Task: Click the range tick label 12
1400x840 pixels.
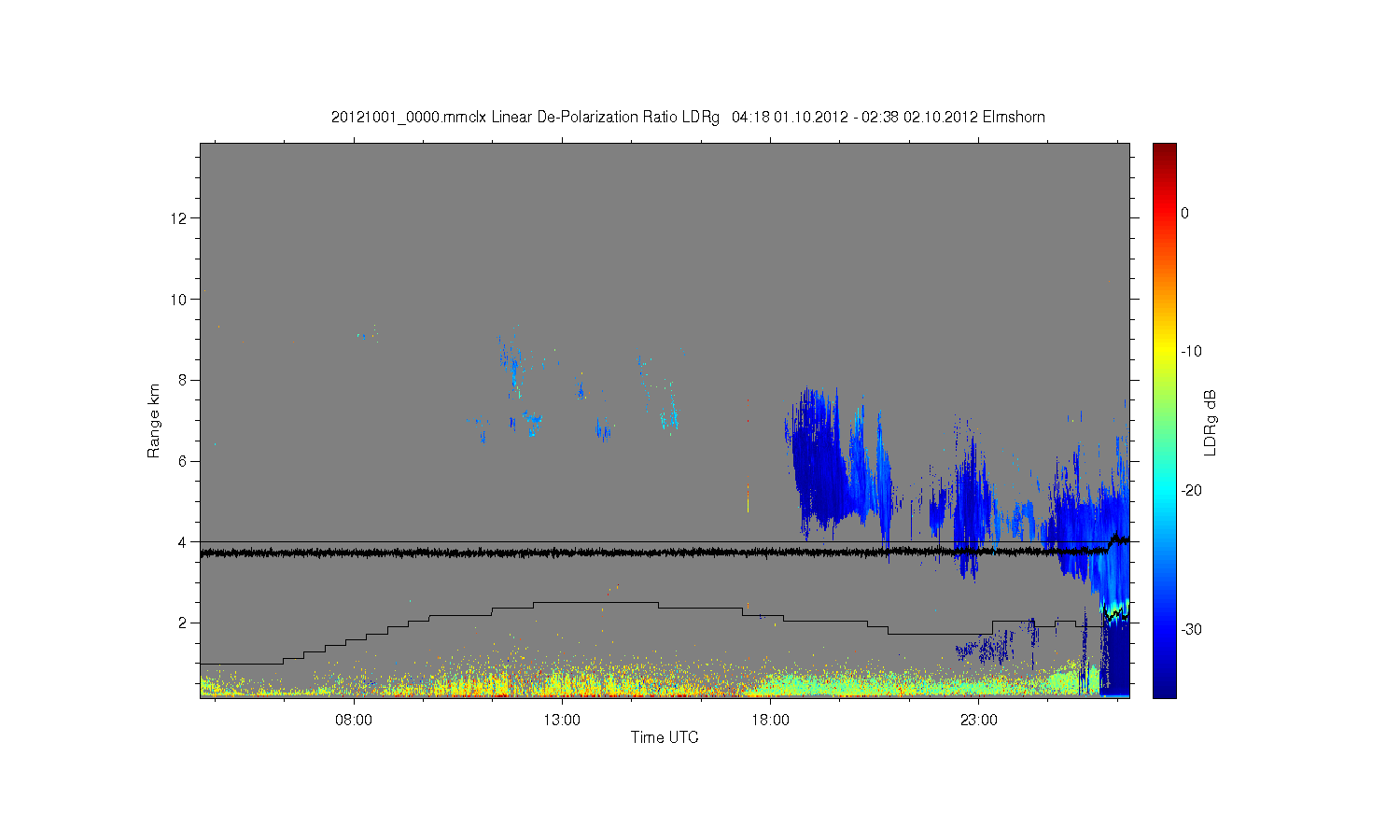Action: pos(179,218)
